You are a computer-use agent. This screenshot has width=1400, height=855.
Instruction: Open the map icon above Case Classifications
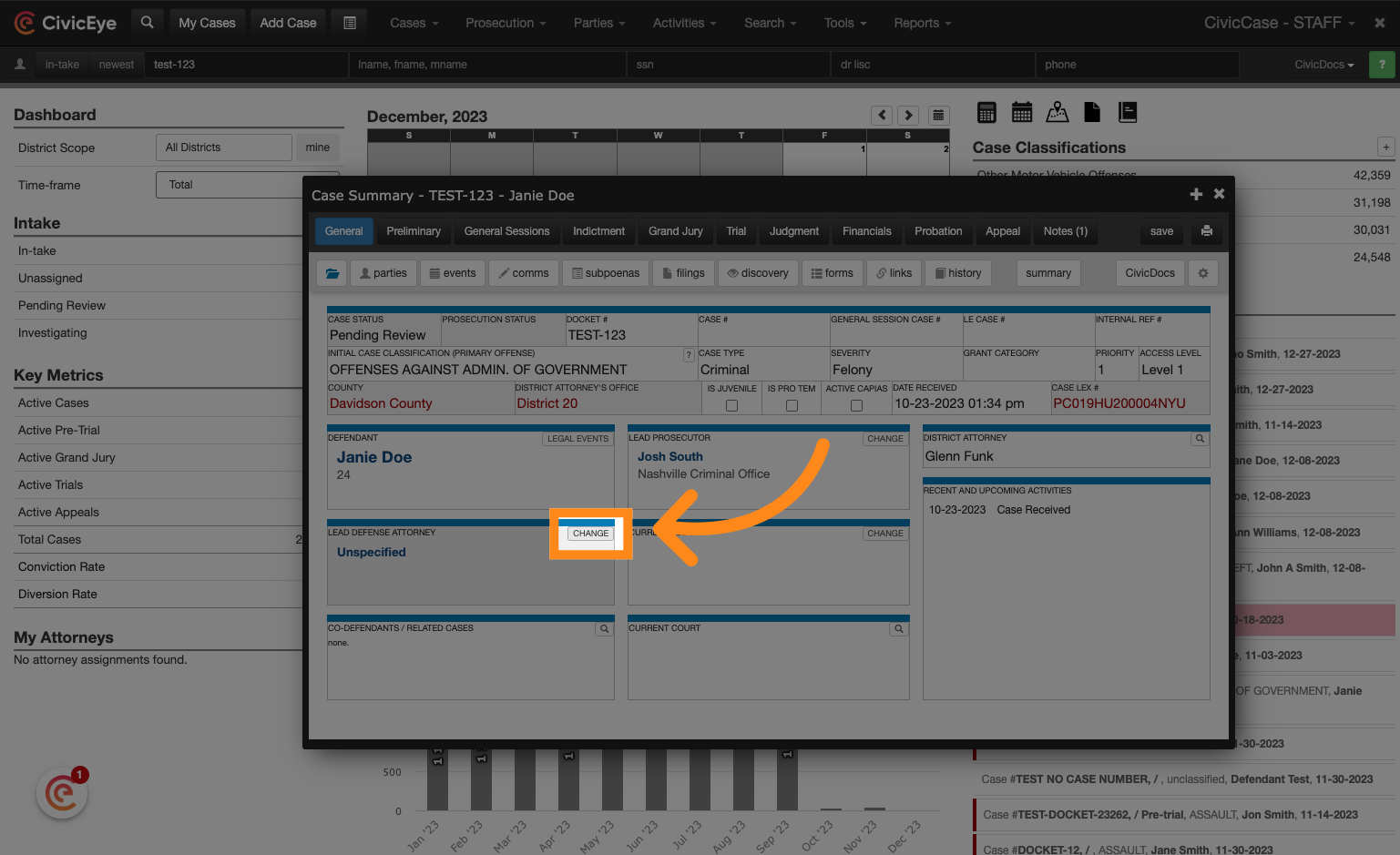pos(1058,112)
